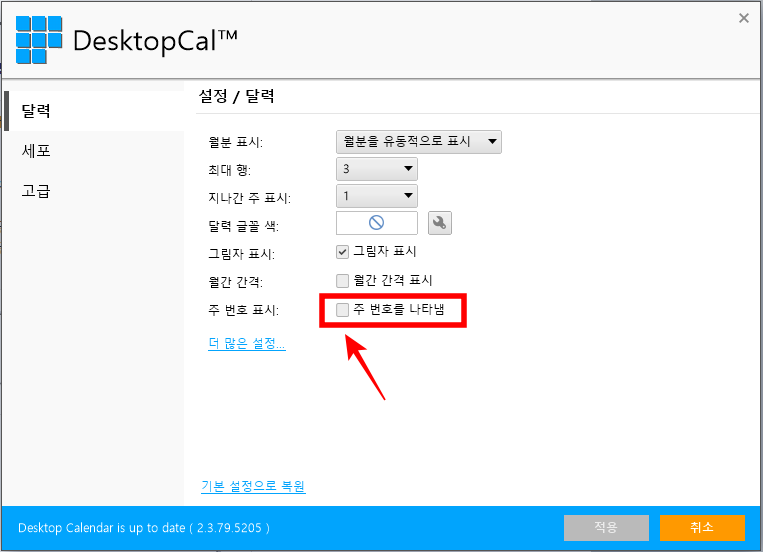Click the 월분 표시: label
763x552 pixels.
coord(236,142)
